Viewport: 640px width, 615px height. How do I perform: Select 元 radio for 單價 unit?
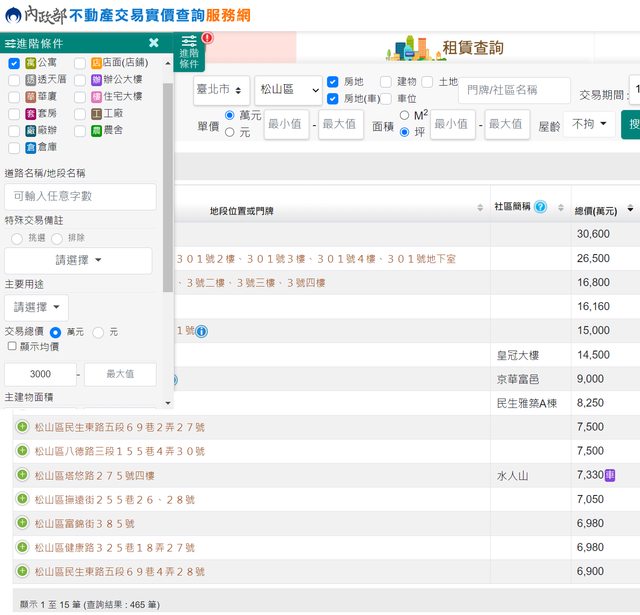[x=230, y=132]
